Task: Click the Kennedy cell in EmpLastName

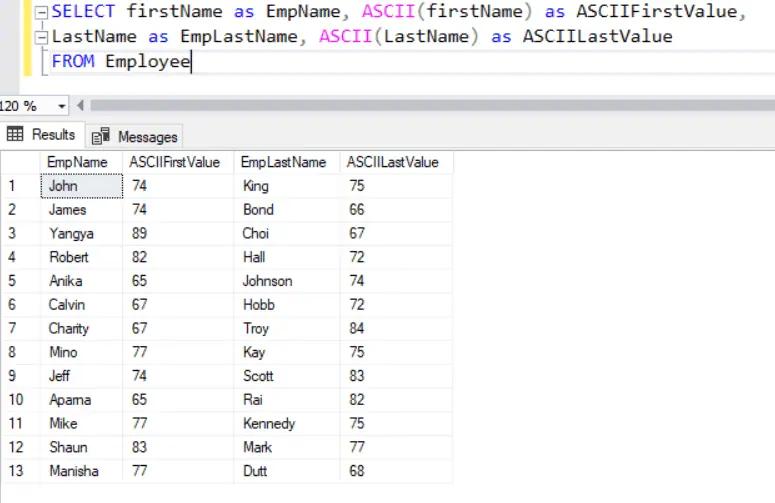Action: tap(269, 423)
